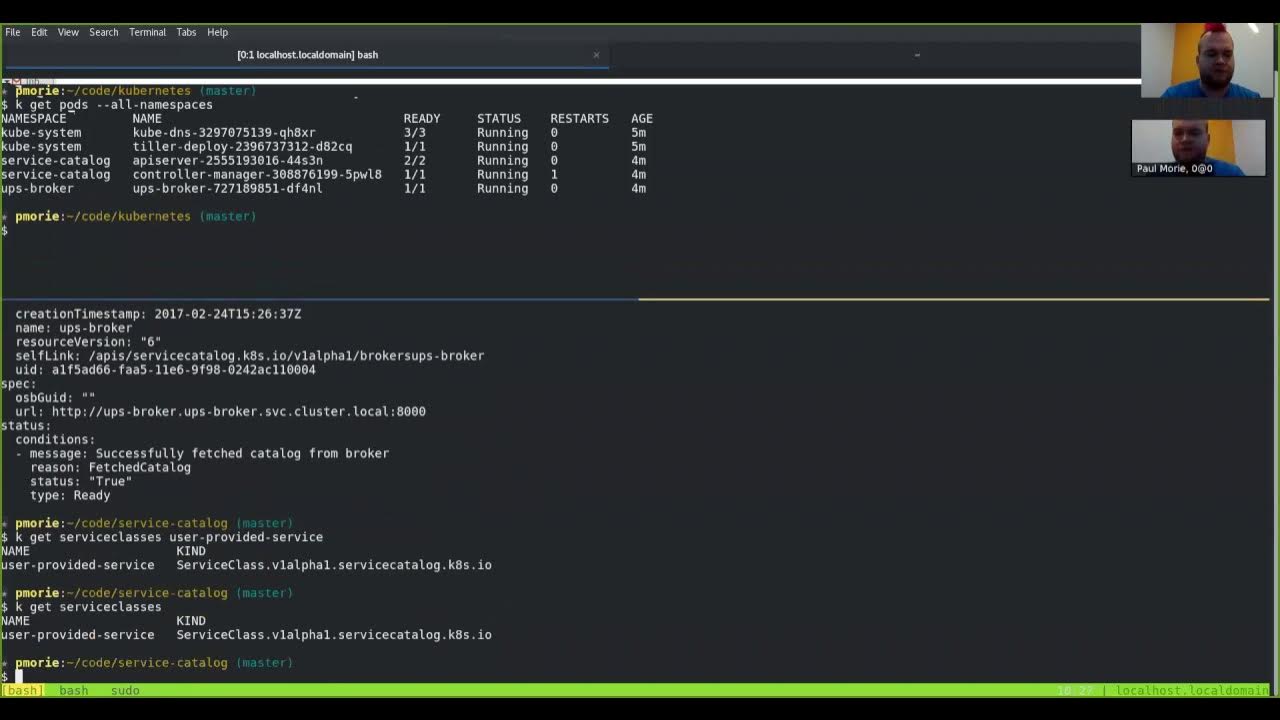Open the Search menu
1280x720 pixels.
103,32
